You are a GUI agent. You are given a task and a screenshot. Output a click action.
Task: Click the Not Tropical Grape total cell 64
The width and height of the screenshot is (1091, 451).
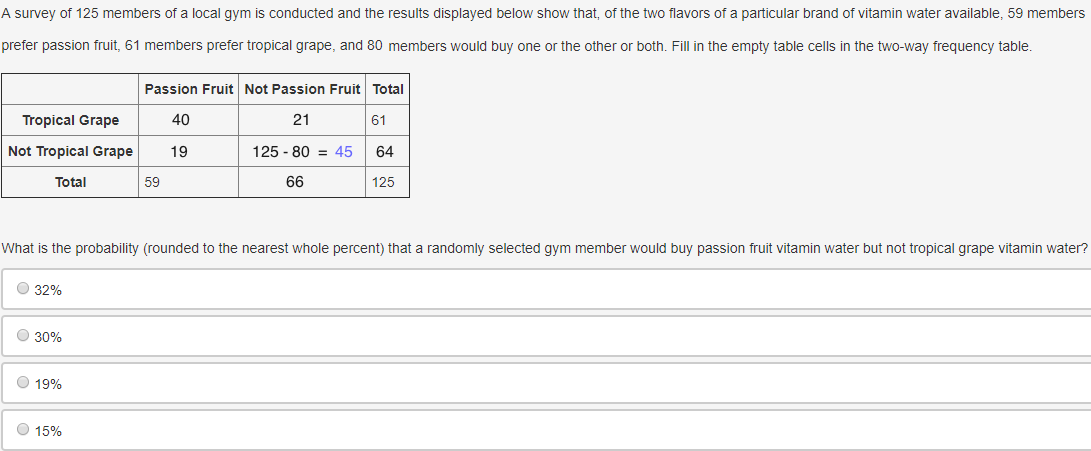click(385, 152)
